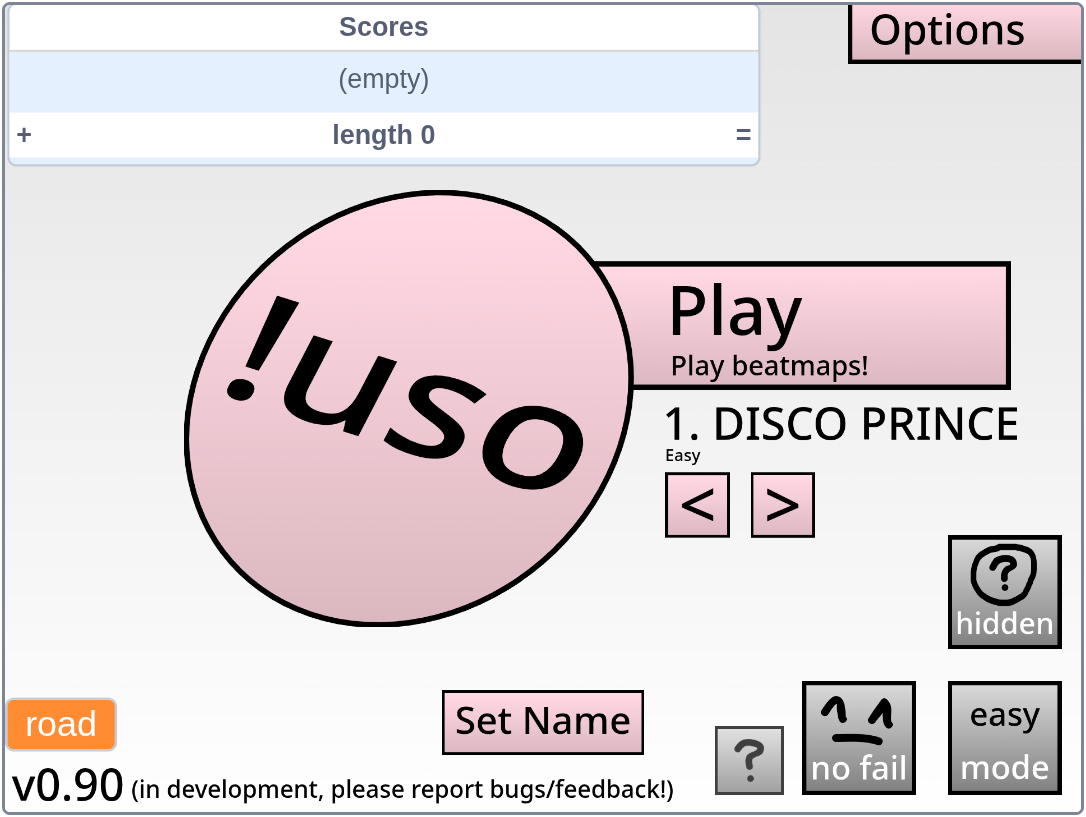Toggle the hidden mod button
1086x817 pixels.
coord(1004,592)
